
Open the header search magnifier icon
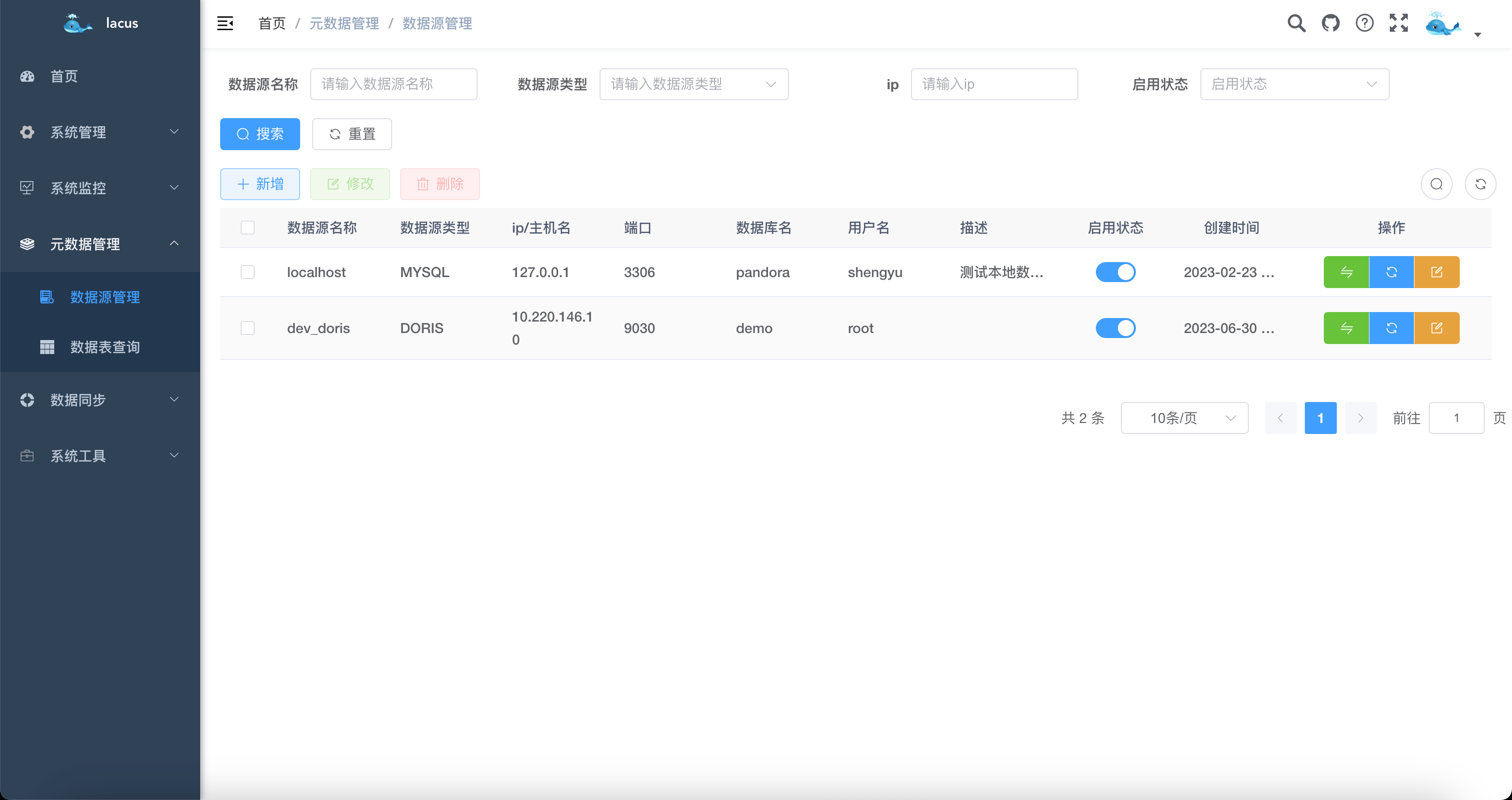[x=1296, y=23]
